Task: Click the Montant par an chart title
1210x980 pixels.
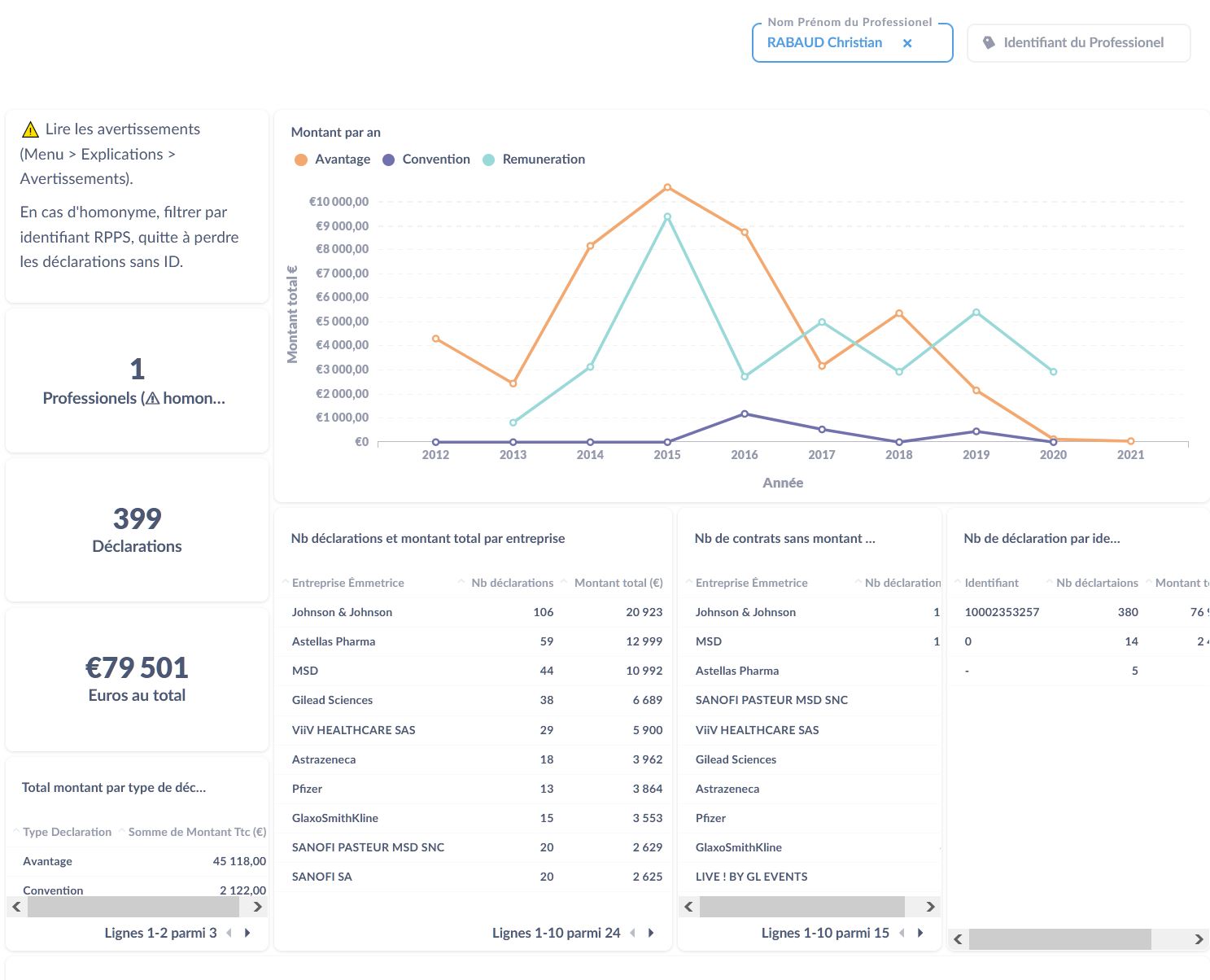Action: (335, 133)
